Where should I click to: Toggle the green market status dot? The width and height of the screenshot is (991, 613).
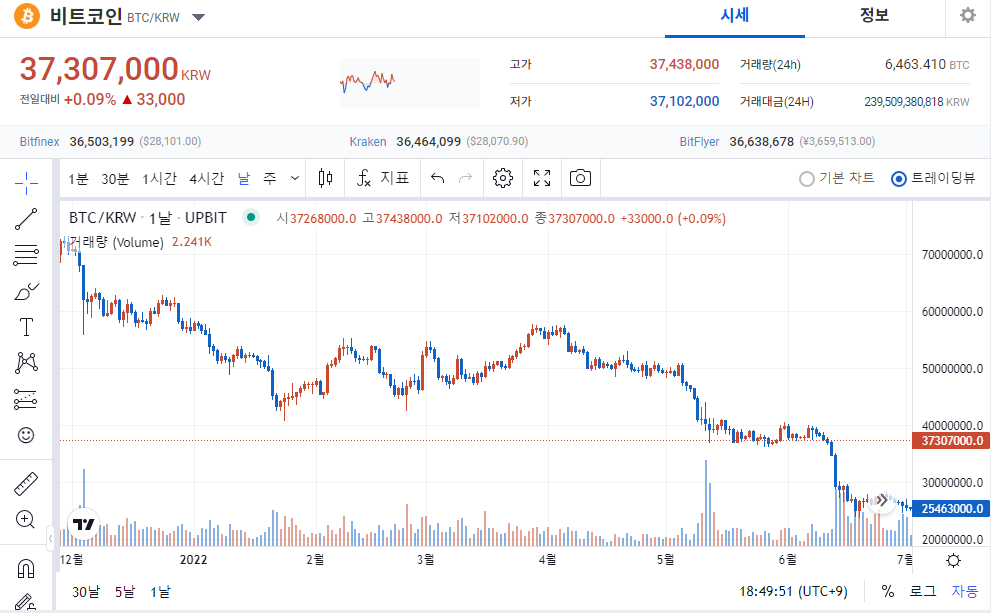[251, 217]
